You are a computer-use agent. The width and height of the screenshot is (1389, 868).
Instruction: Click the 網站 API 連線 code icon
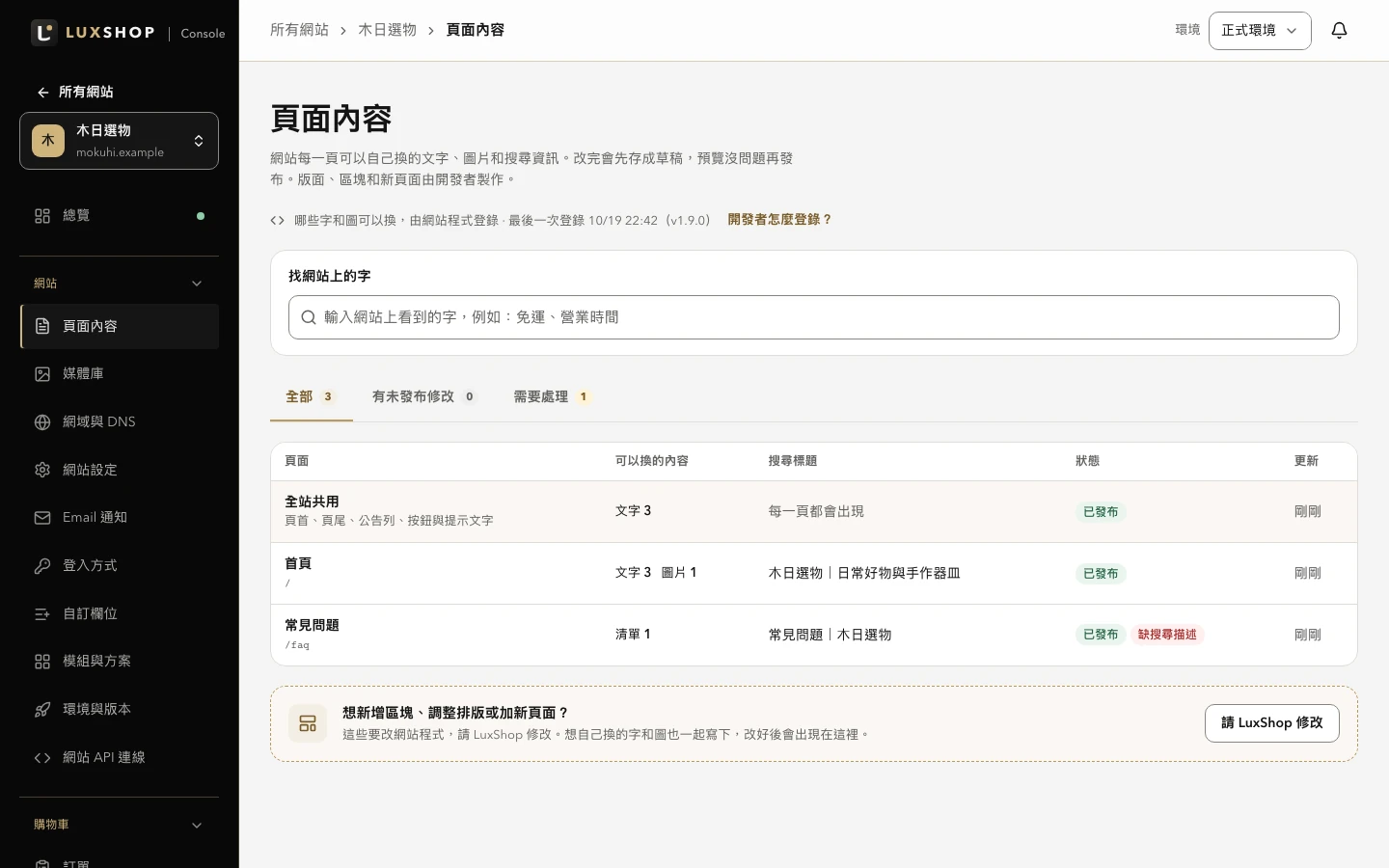click(x=42, y=758)
